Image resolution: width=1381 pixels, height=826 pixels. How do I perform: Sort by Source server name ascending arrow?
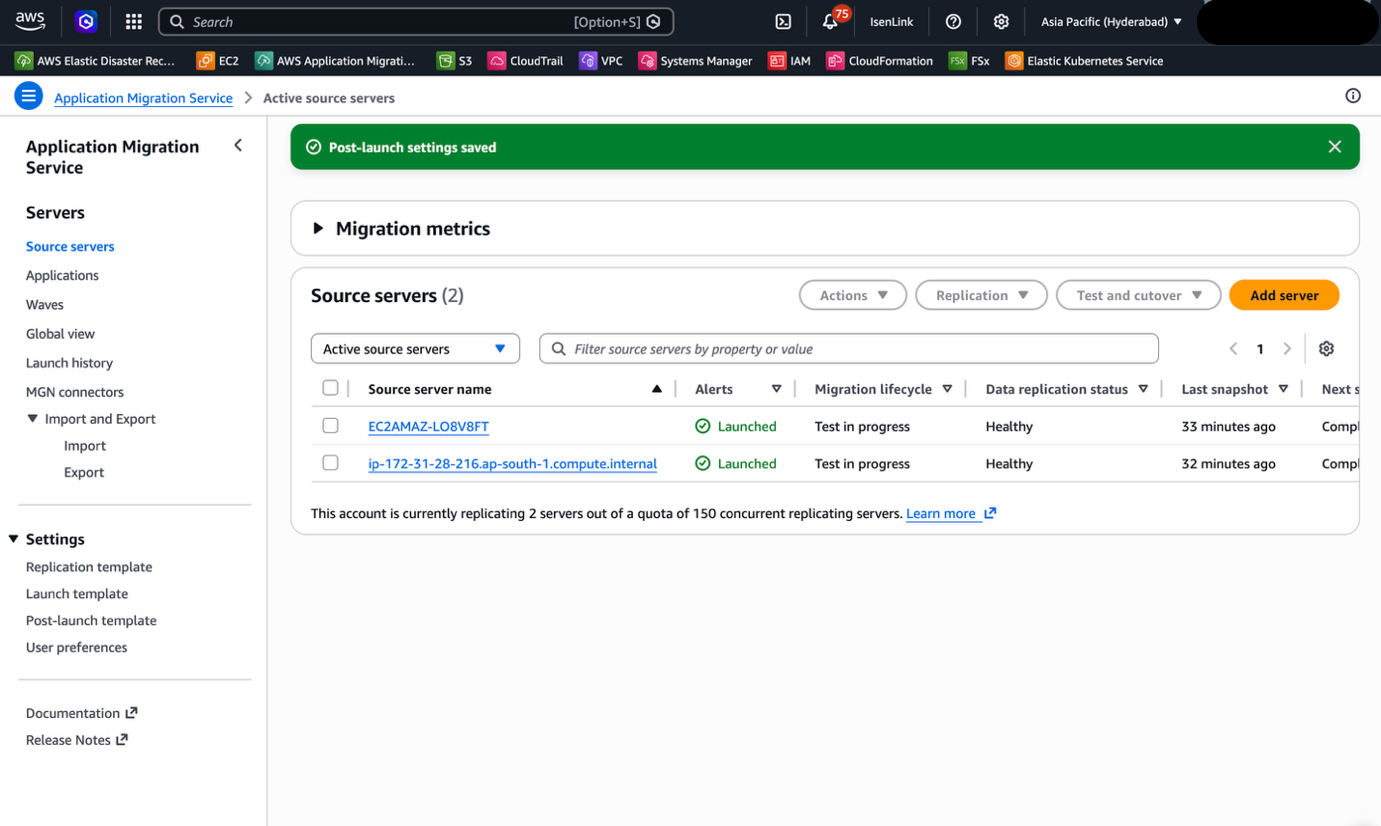[657, 389]
